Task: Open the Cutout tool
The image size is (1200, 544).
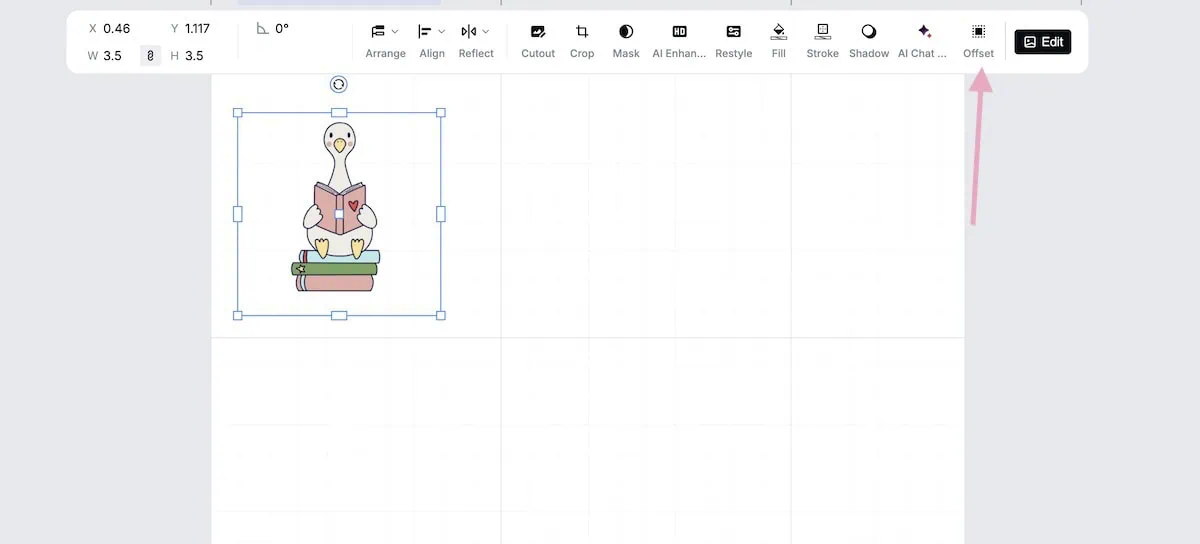Action: tap(538, 41)
